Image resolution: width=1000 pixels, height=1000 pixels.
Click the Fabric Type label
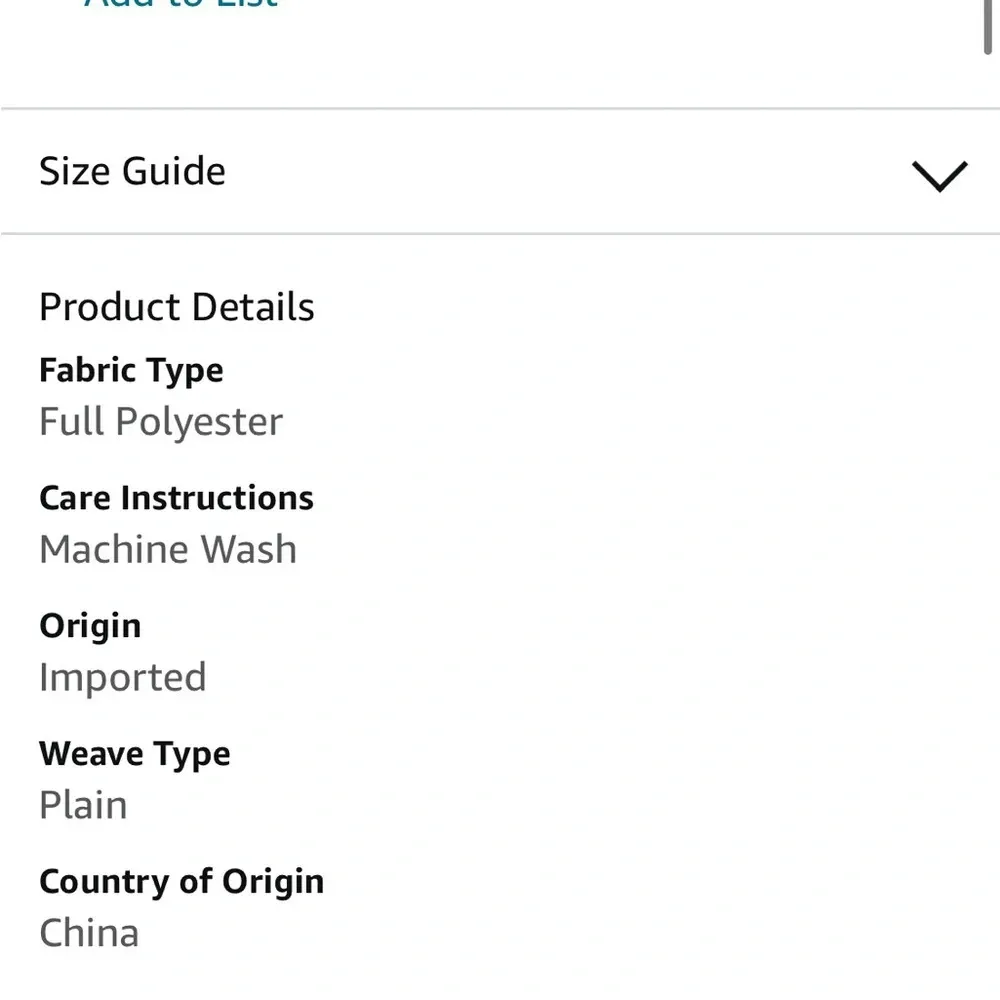(131, 370)
